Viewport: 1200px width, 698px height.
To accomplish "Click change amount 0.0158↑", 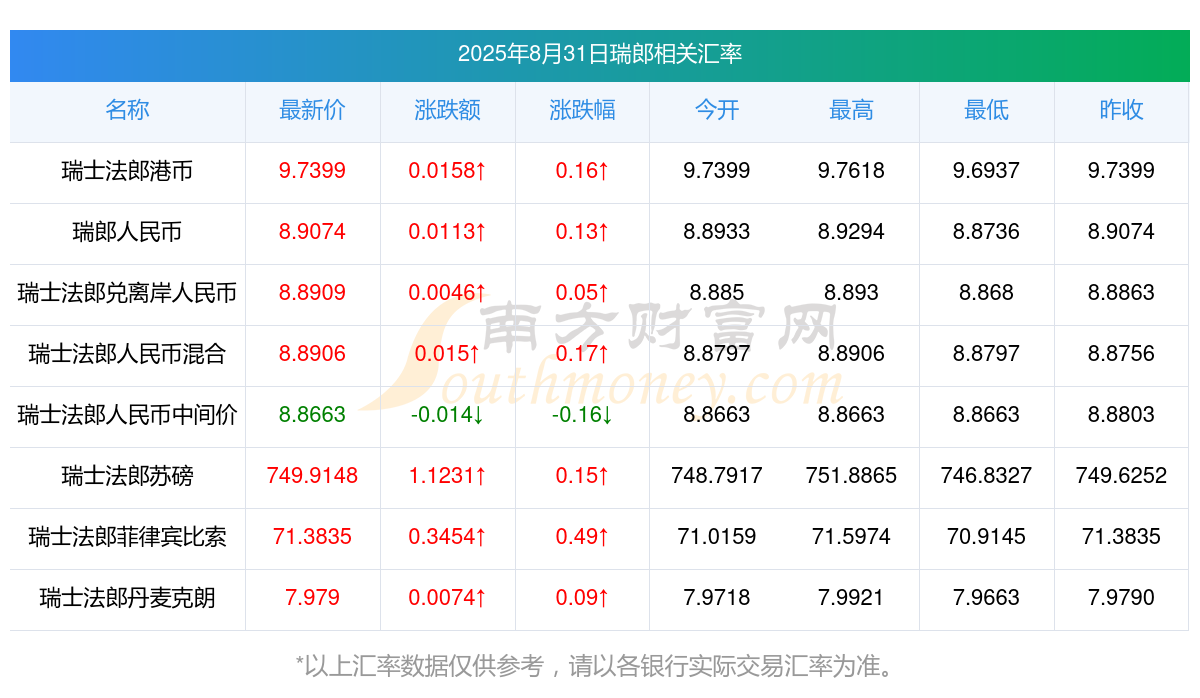I will pos(447,171).
